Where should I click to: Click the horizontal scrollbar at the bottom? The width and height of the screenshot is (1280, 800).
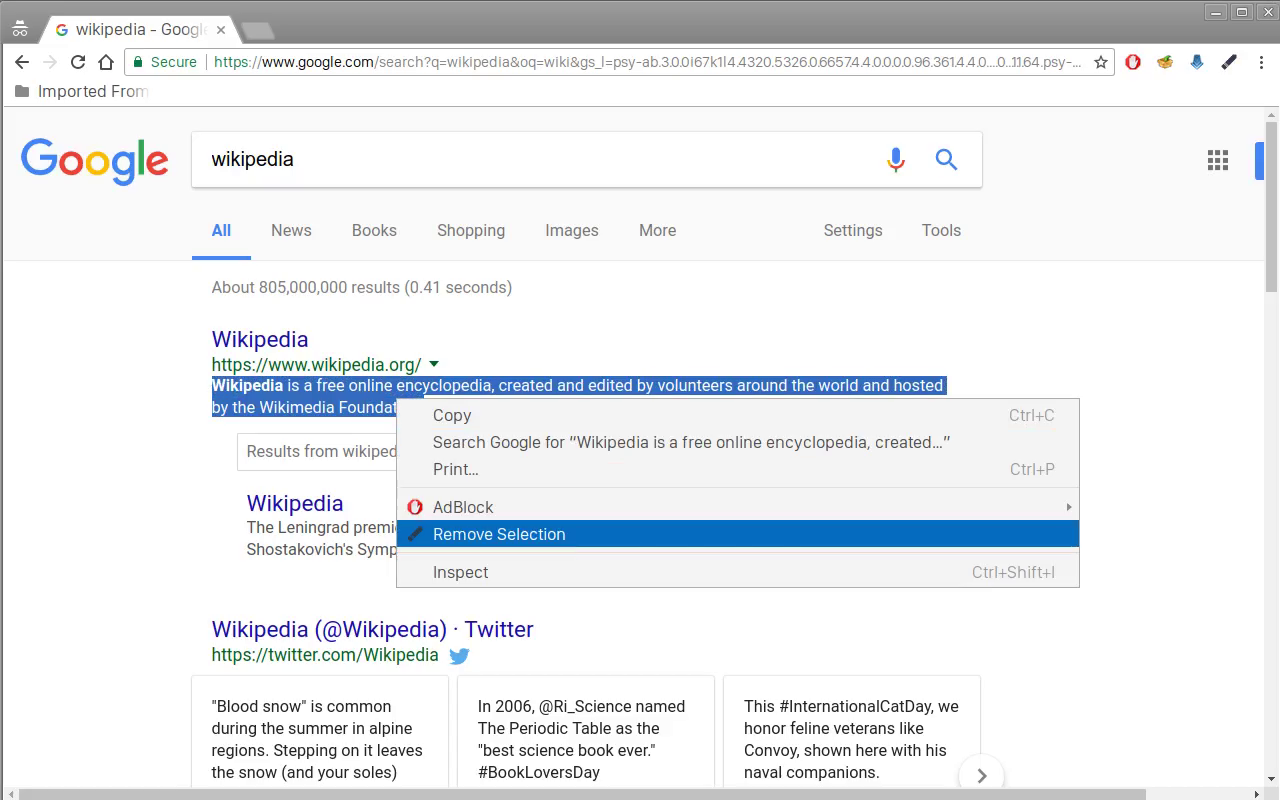580,794
